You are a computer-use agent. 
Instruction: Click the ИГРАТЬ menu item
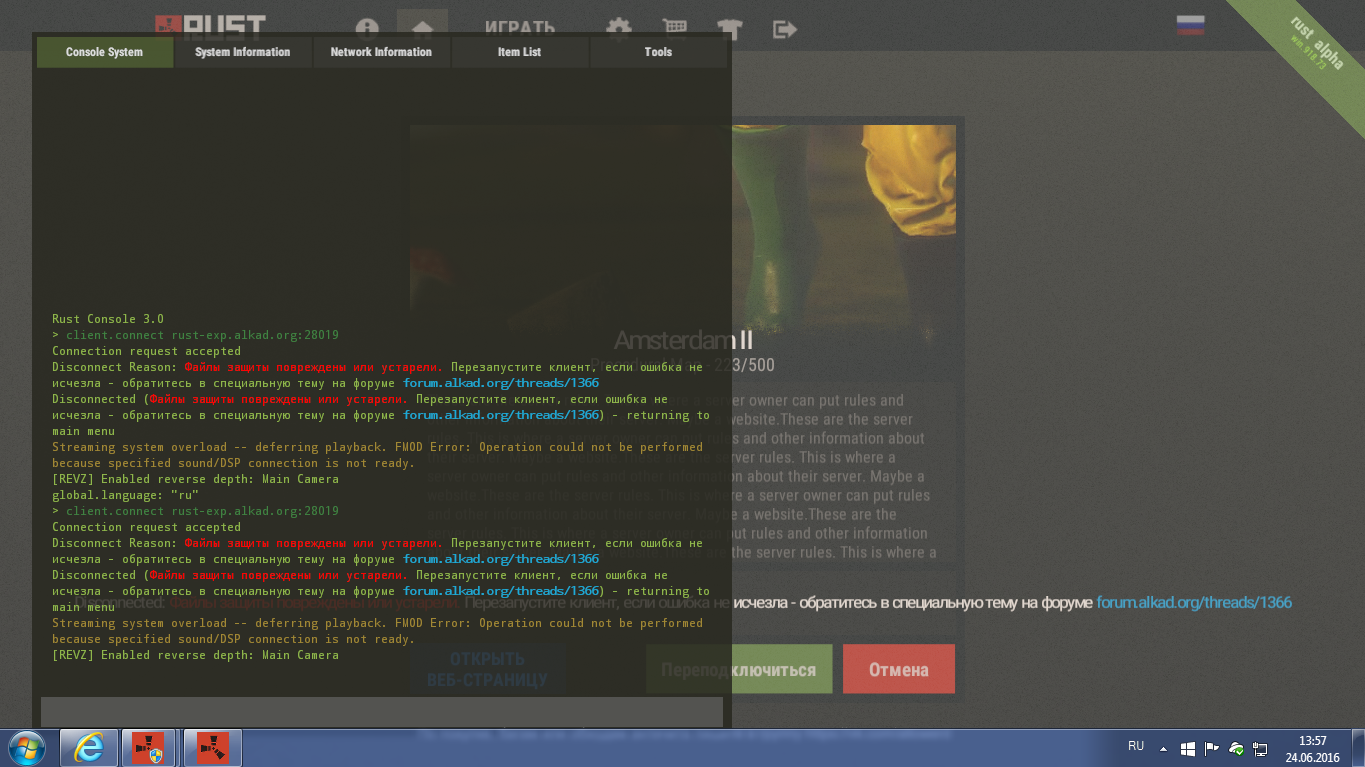click(x=520, y=28)
